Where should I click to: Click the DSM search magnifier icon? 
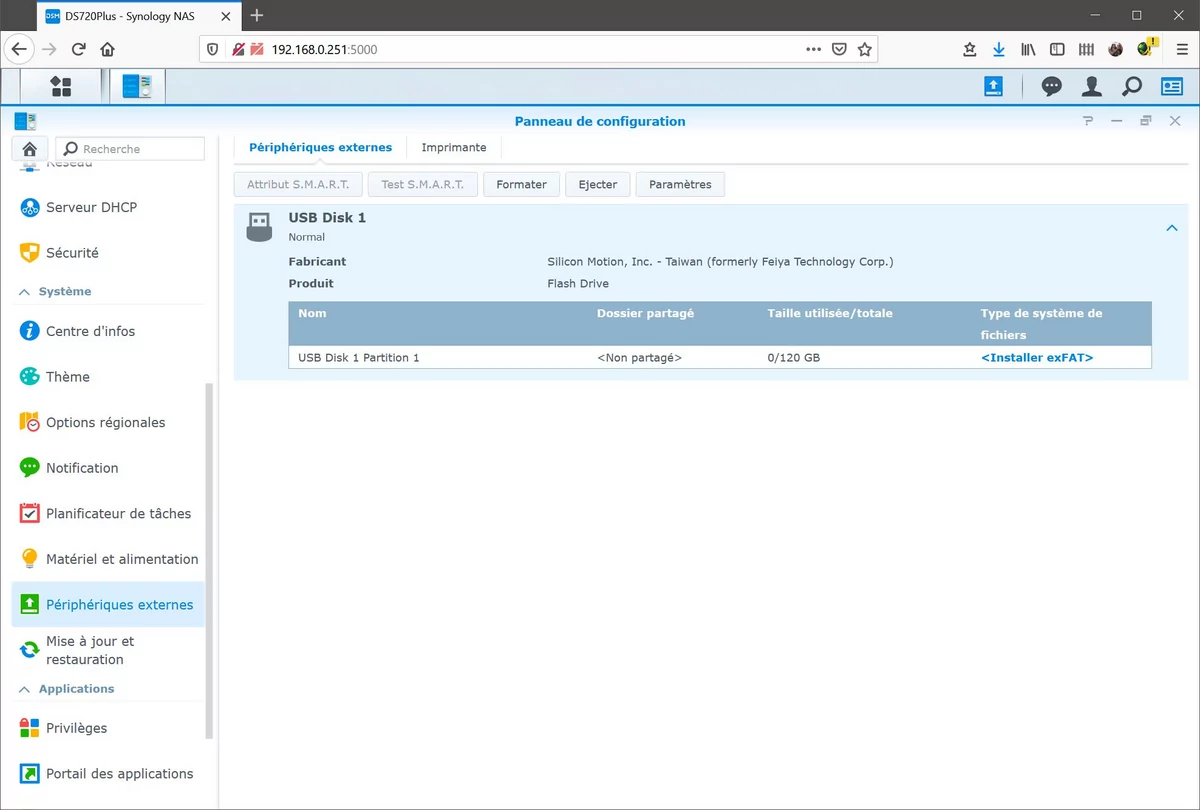pyautogui.click(x=1132, y=87)
